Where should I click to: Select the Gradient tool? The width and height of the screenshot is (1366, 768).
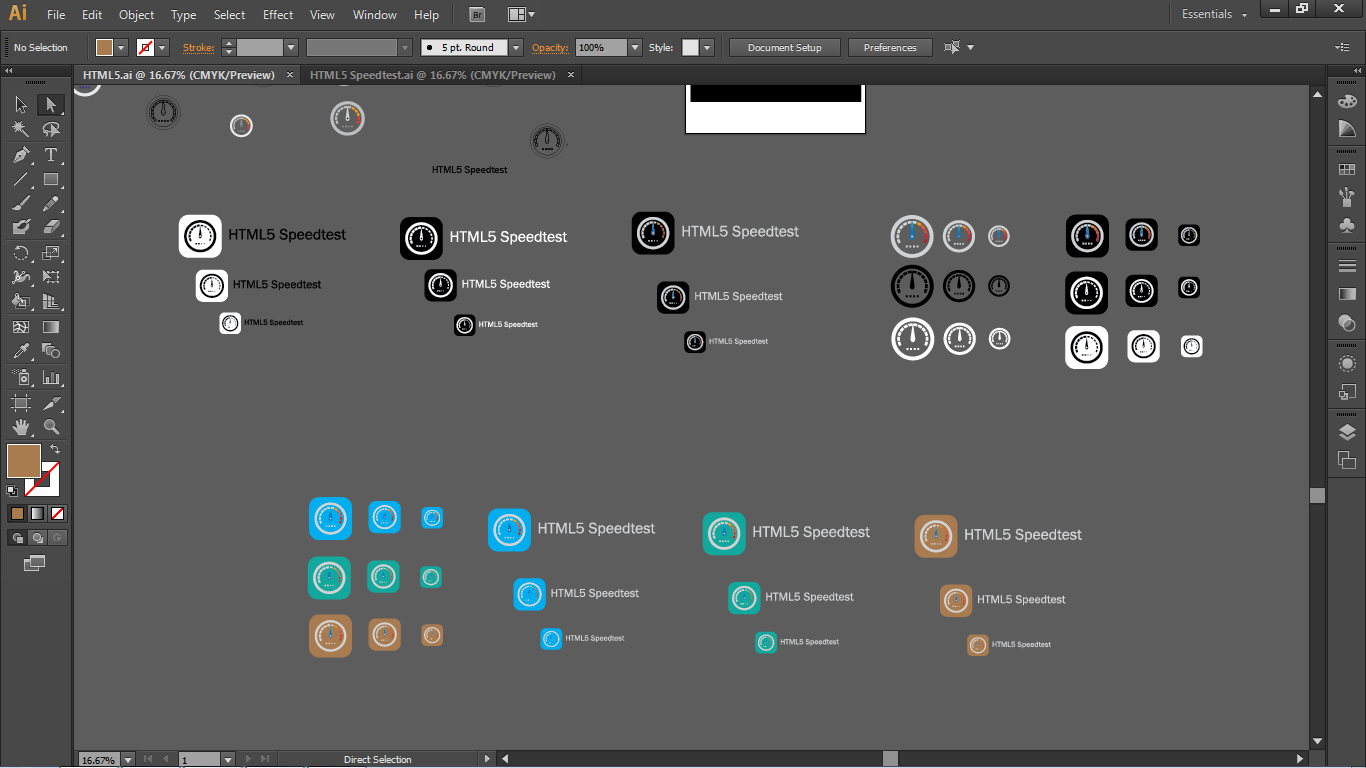coord(51,327)
